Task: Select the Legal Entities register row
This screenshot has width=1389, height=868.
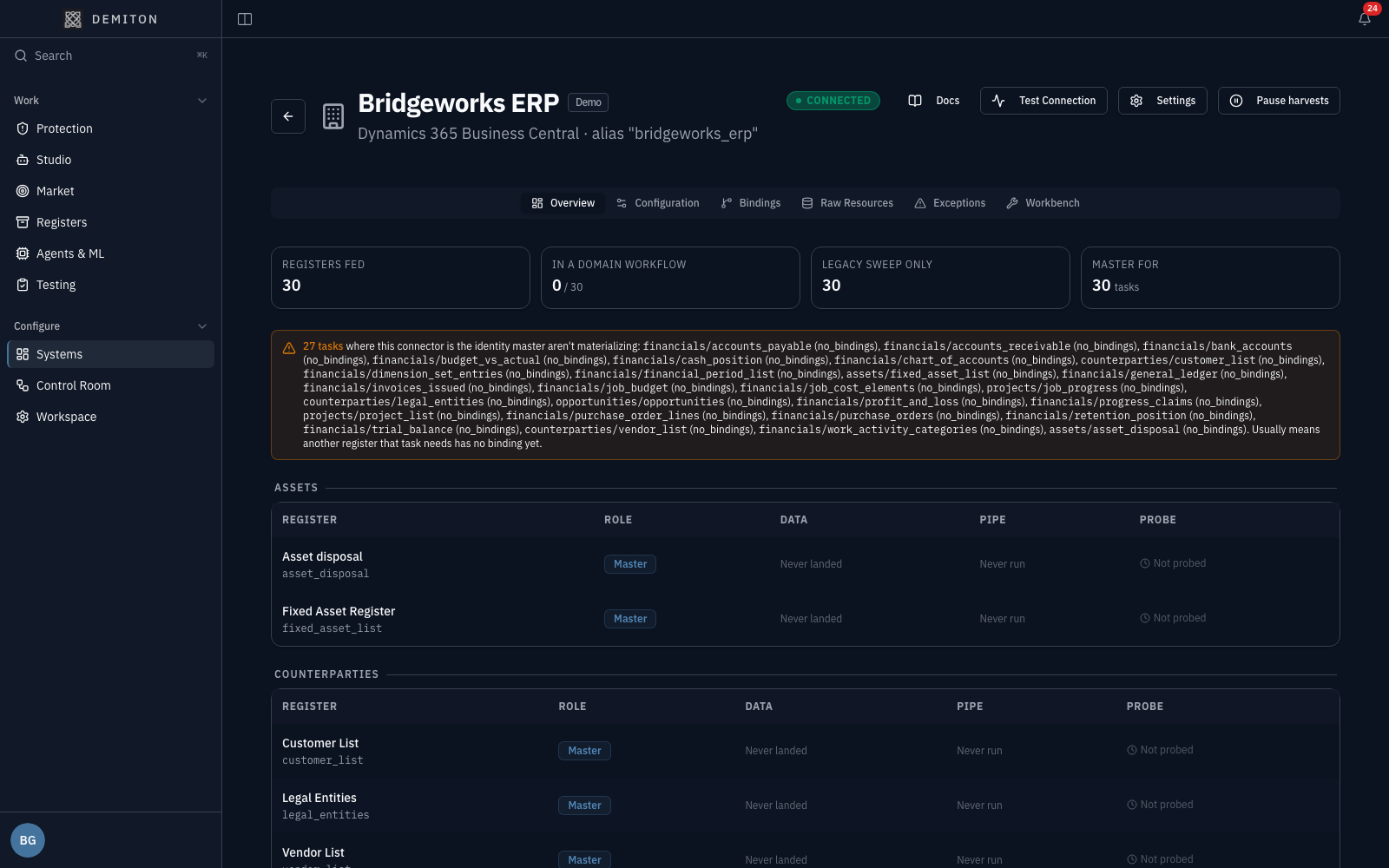Action: 805,806
